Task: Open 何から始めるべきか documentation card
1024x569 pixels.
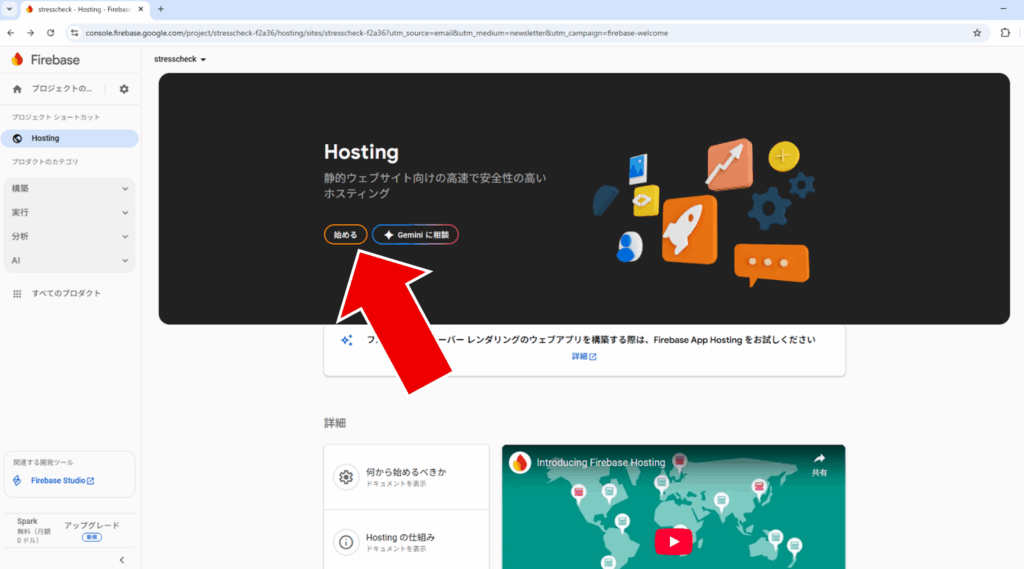Action: (406, 478)
